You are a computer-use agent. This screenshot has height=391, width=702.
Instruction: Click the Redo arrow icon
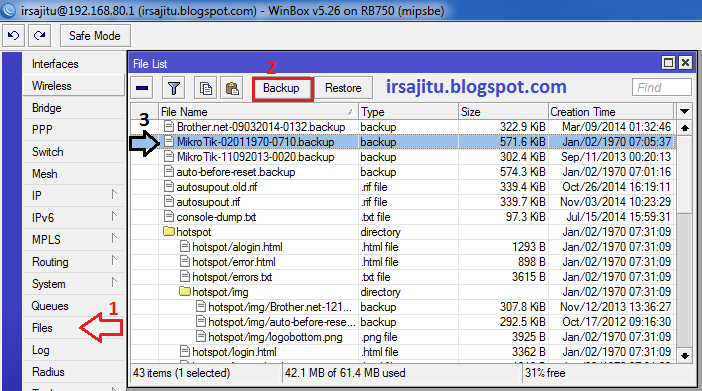tap(39, 35)
